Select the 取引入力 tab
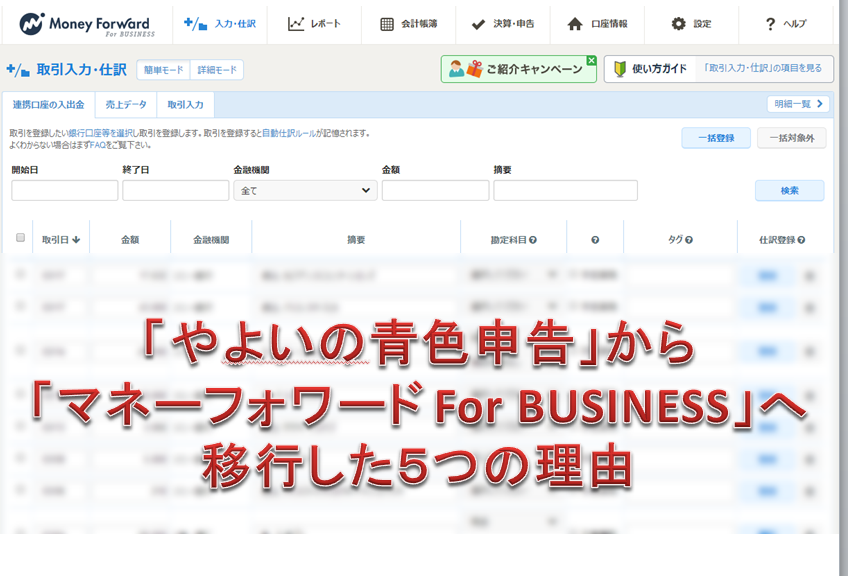Image resolution: width=848 pixels, height=576 pixels. (x=186, y=105)
